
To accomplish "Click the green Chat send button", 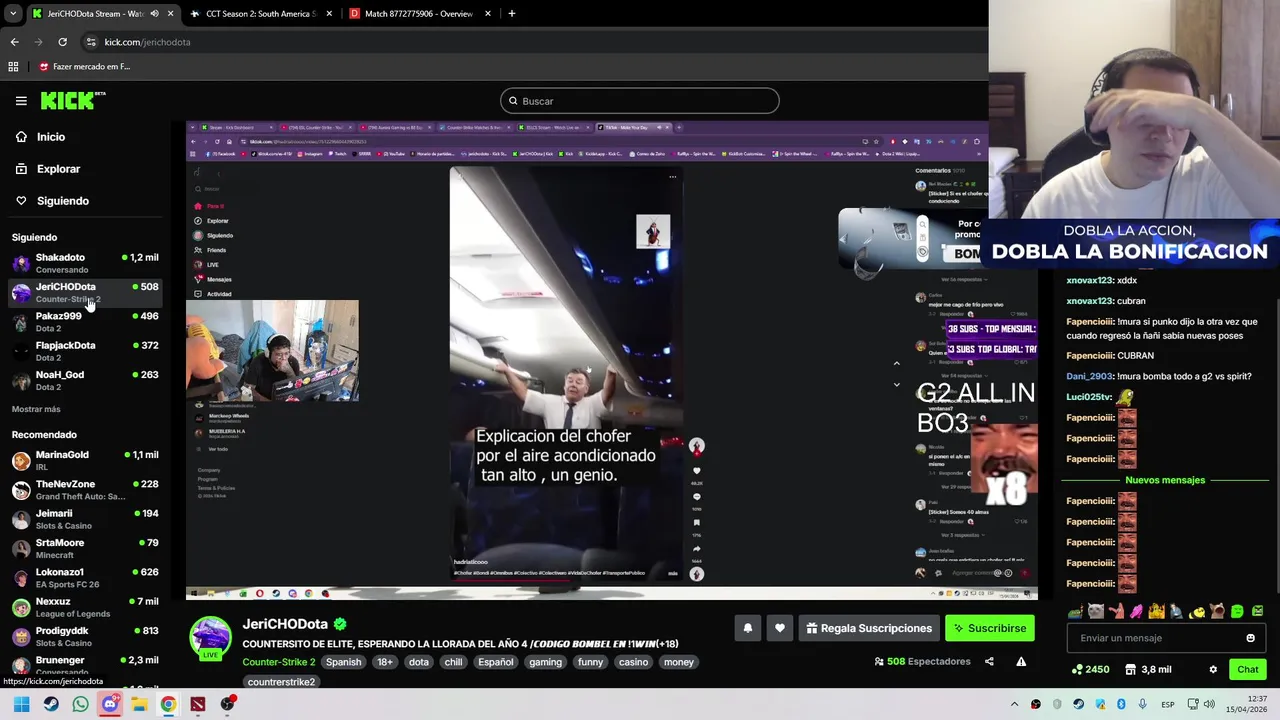I will (x=1248, y=669).
